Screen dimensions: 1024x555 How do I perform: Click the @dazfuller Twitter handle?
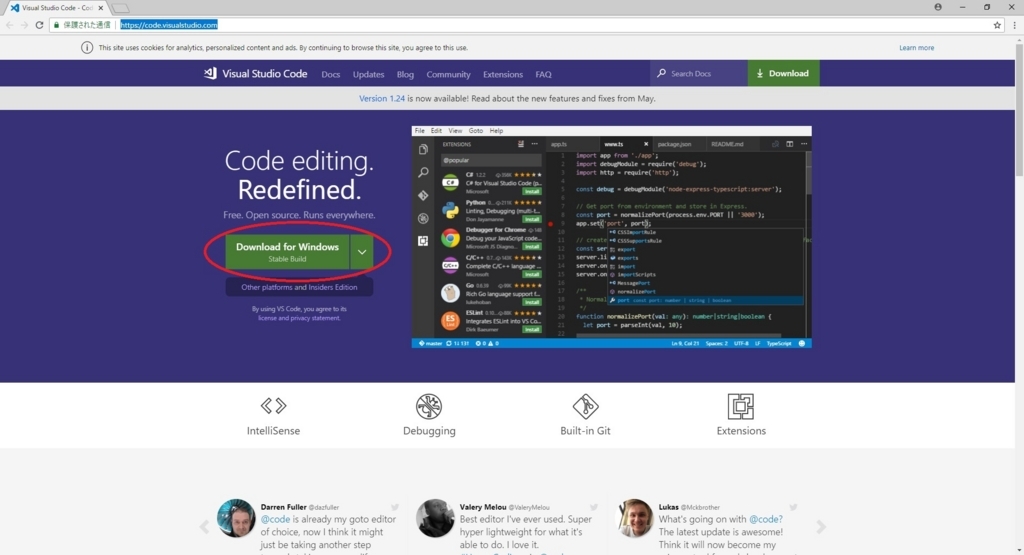(x=323, y=507)
